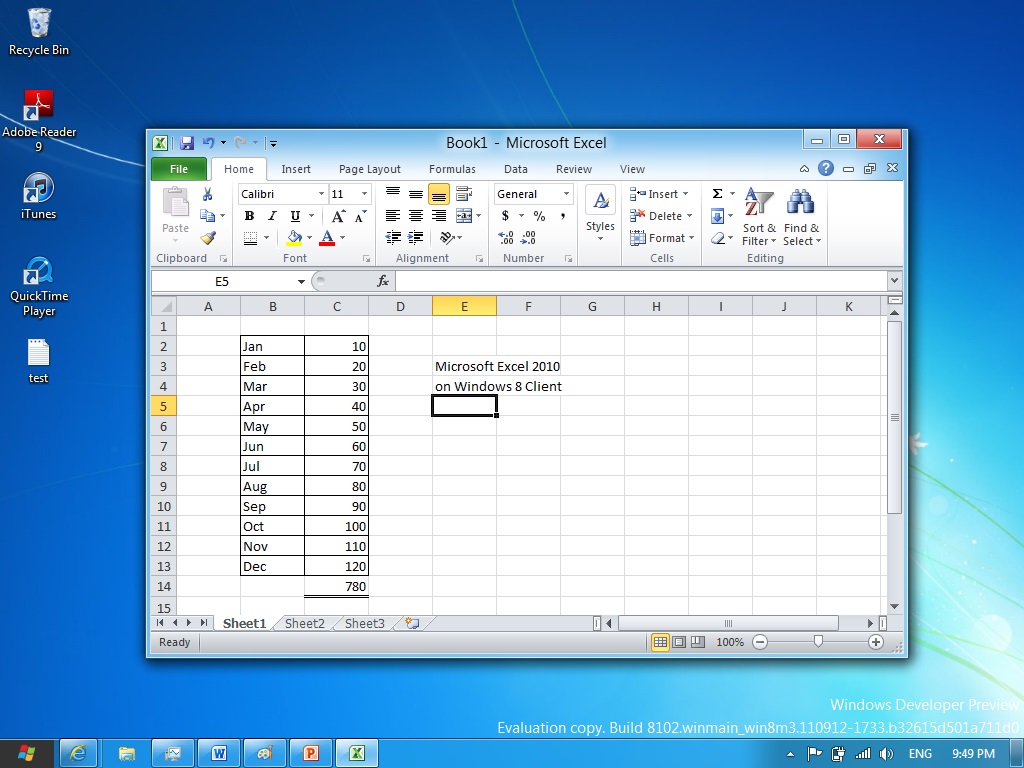
Task: Click the Comma Style icon
Action: (562, 216)
